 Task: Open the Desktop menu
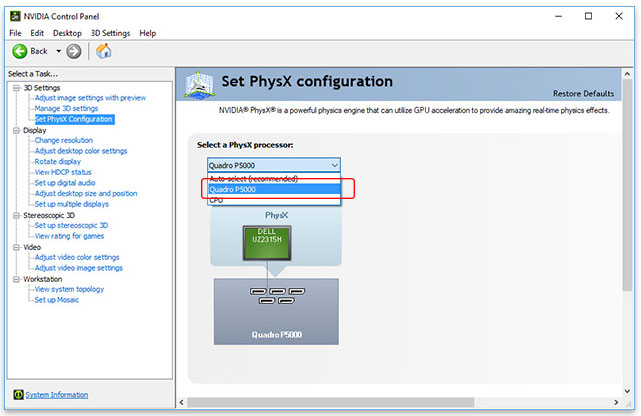tap(67, 33)
